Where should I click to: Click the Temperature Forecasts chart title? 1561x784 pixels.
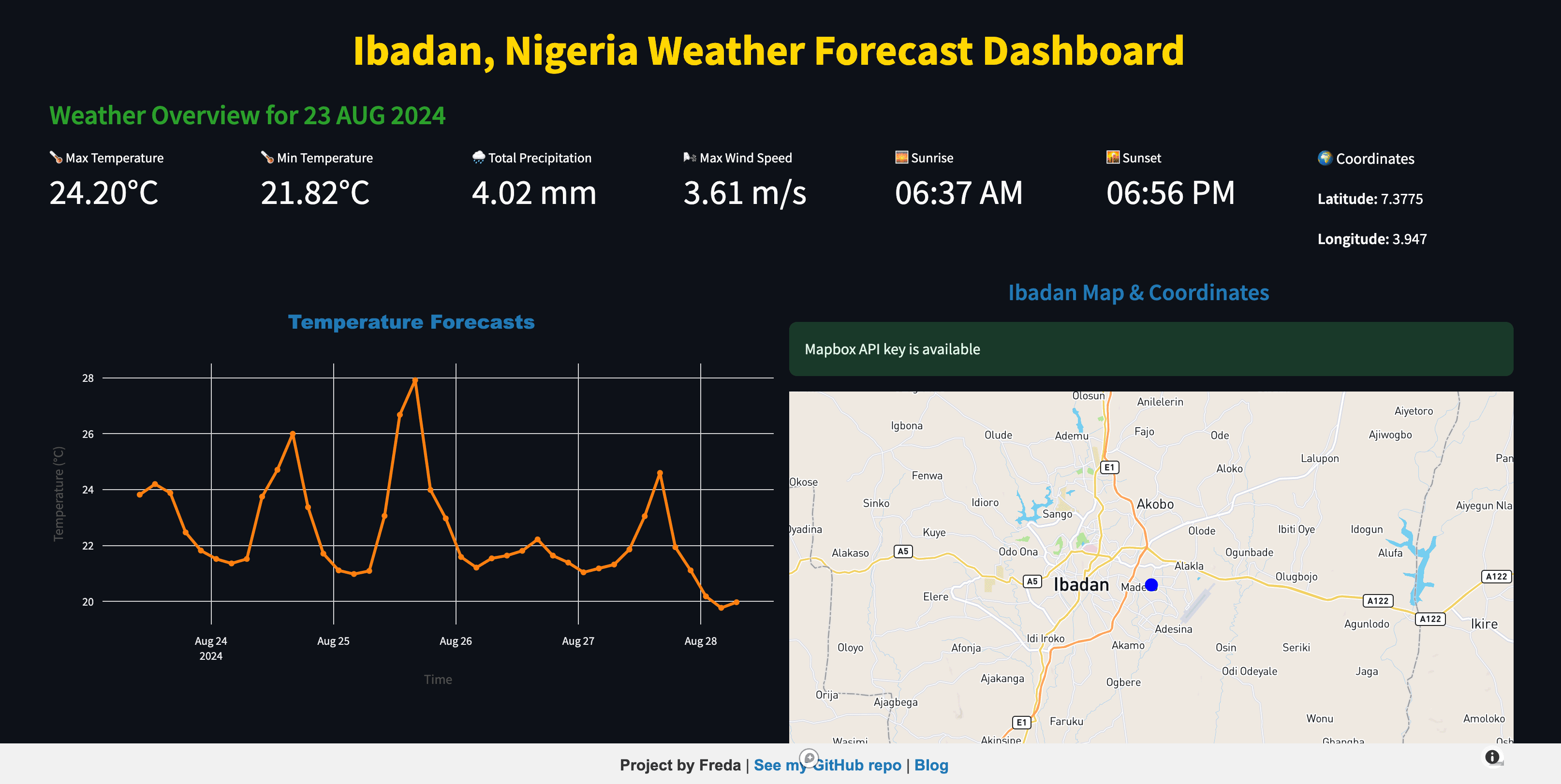point(412,322)
